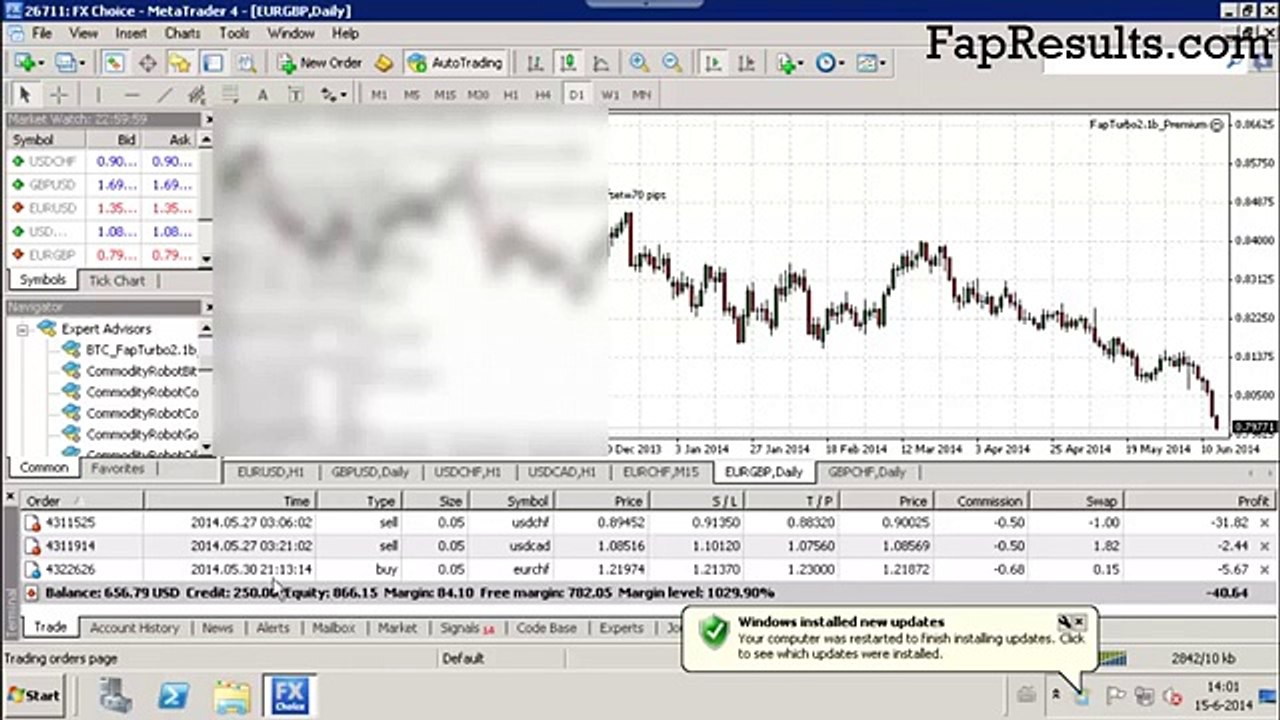Select the Equidistant Channel tool
This screenshot has width=1280, height=720.
(197, 95)
